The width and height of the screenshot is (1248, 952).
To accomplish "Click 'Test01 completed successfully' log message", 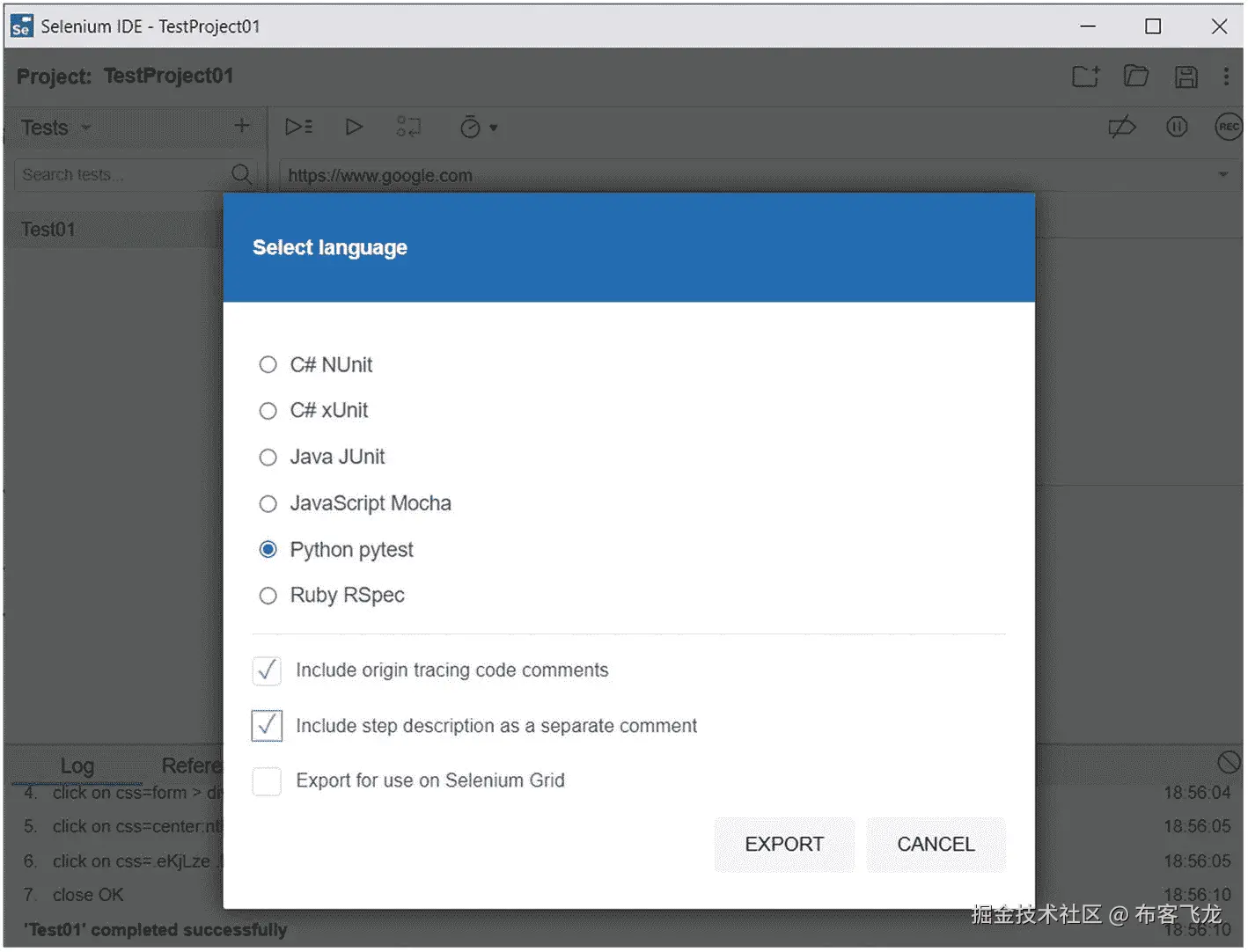I will [x=155, y=931].
